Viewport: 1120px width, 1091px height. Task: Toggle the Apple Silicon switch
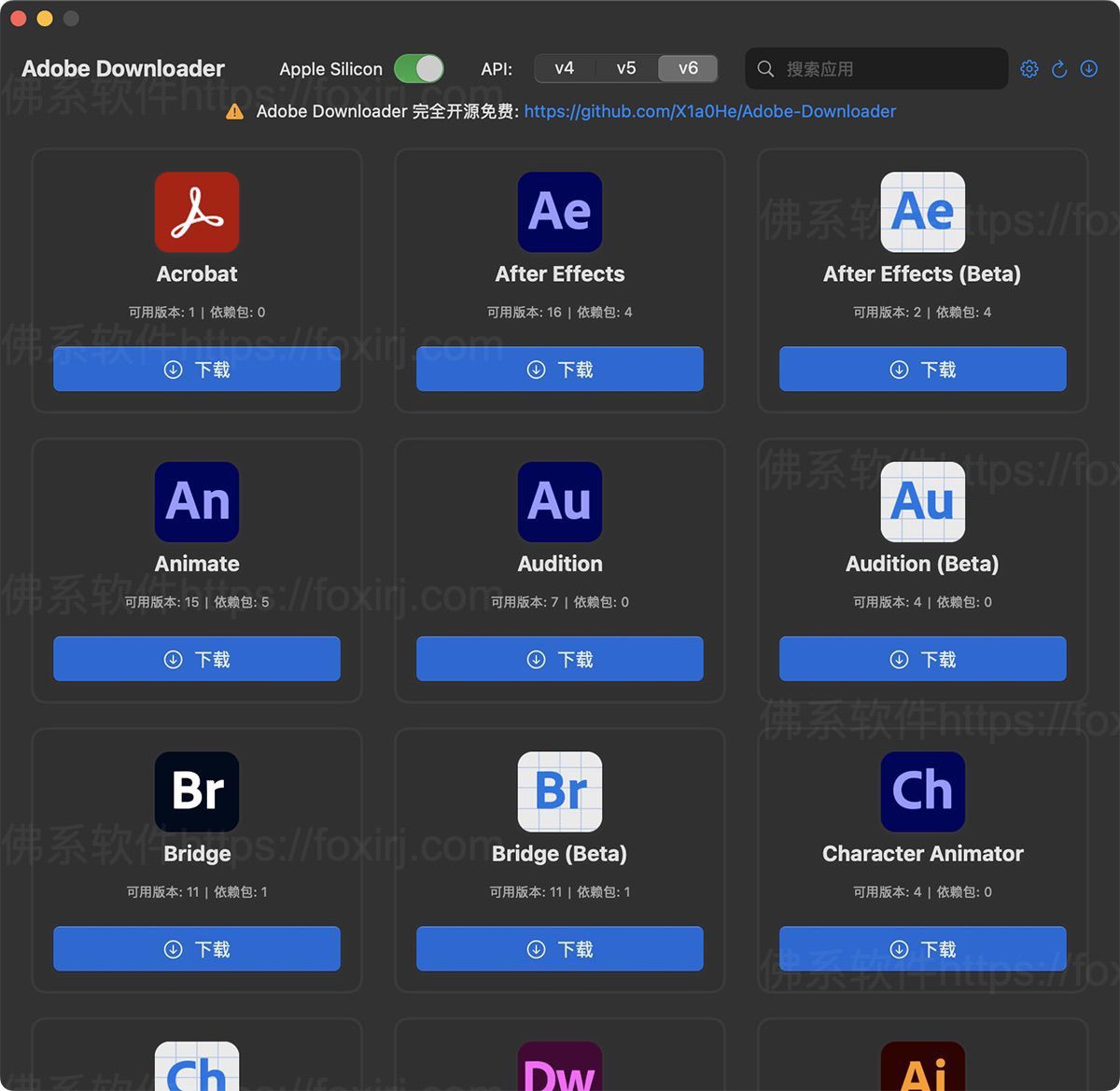(419, 68)
